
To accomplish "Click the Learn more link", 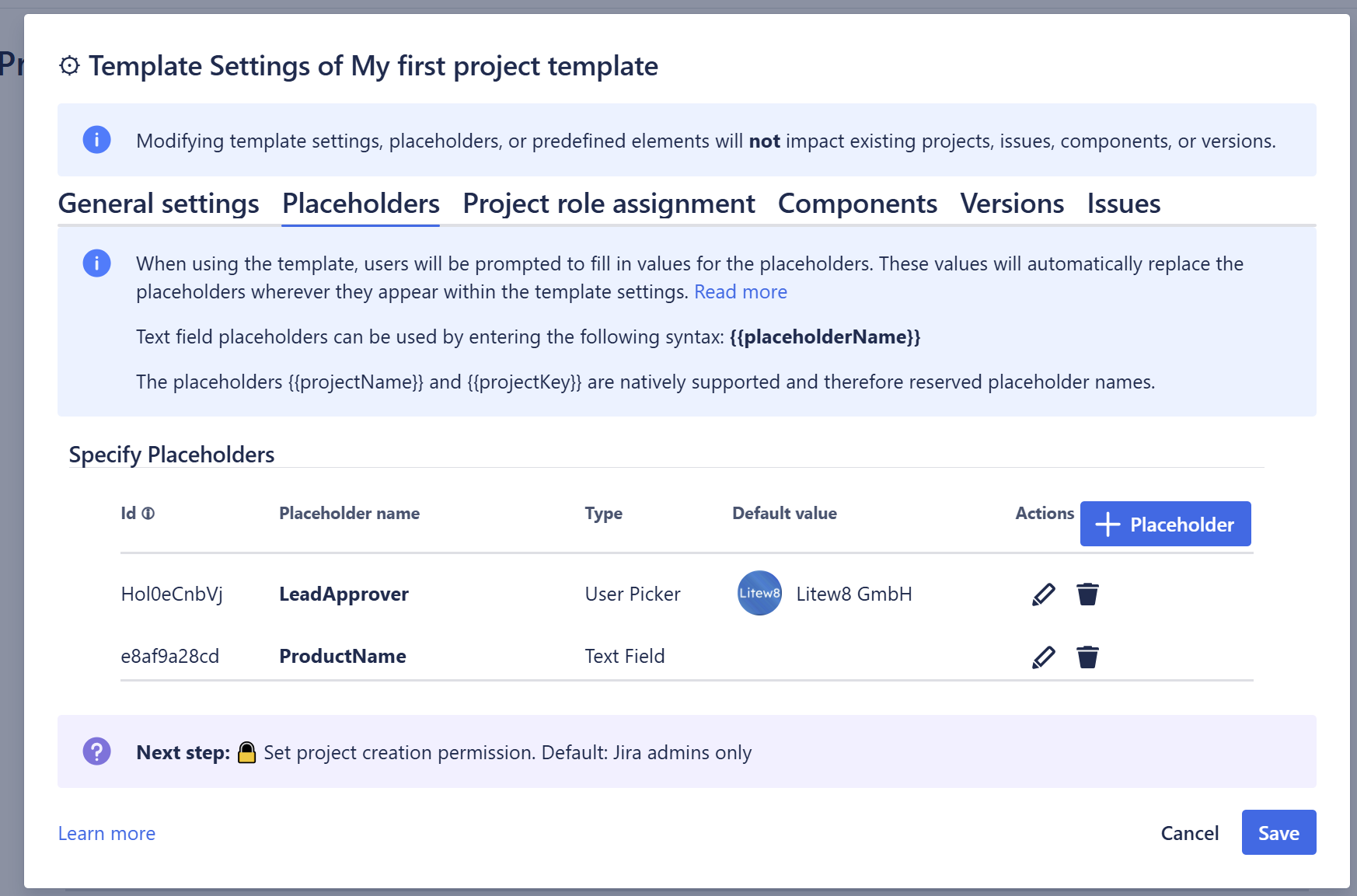I will coord(106,832).
